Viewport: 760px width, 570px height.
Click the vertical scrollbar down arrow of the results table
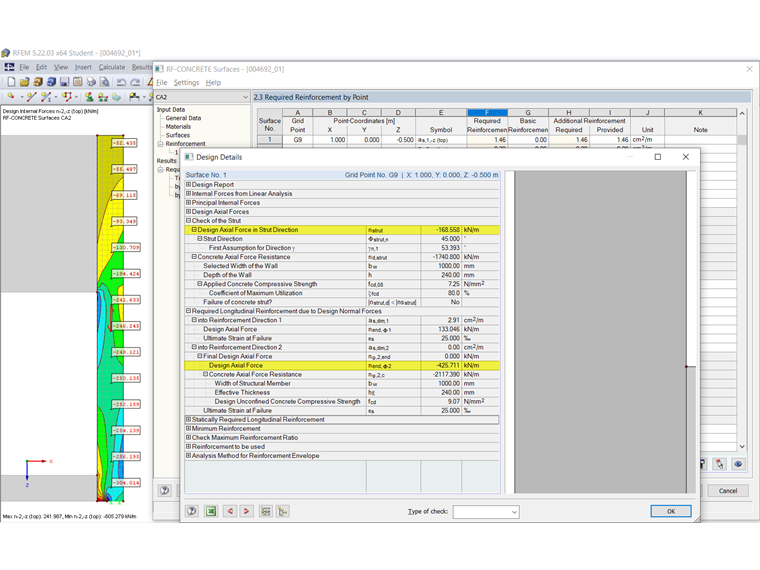[x=742, y=446]
